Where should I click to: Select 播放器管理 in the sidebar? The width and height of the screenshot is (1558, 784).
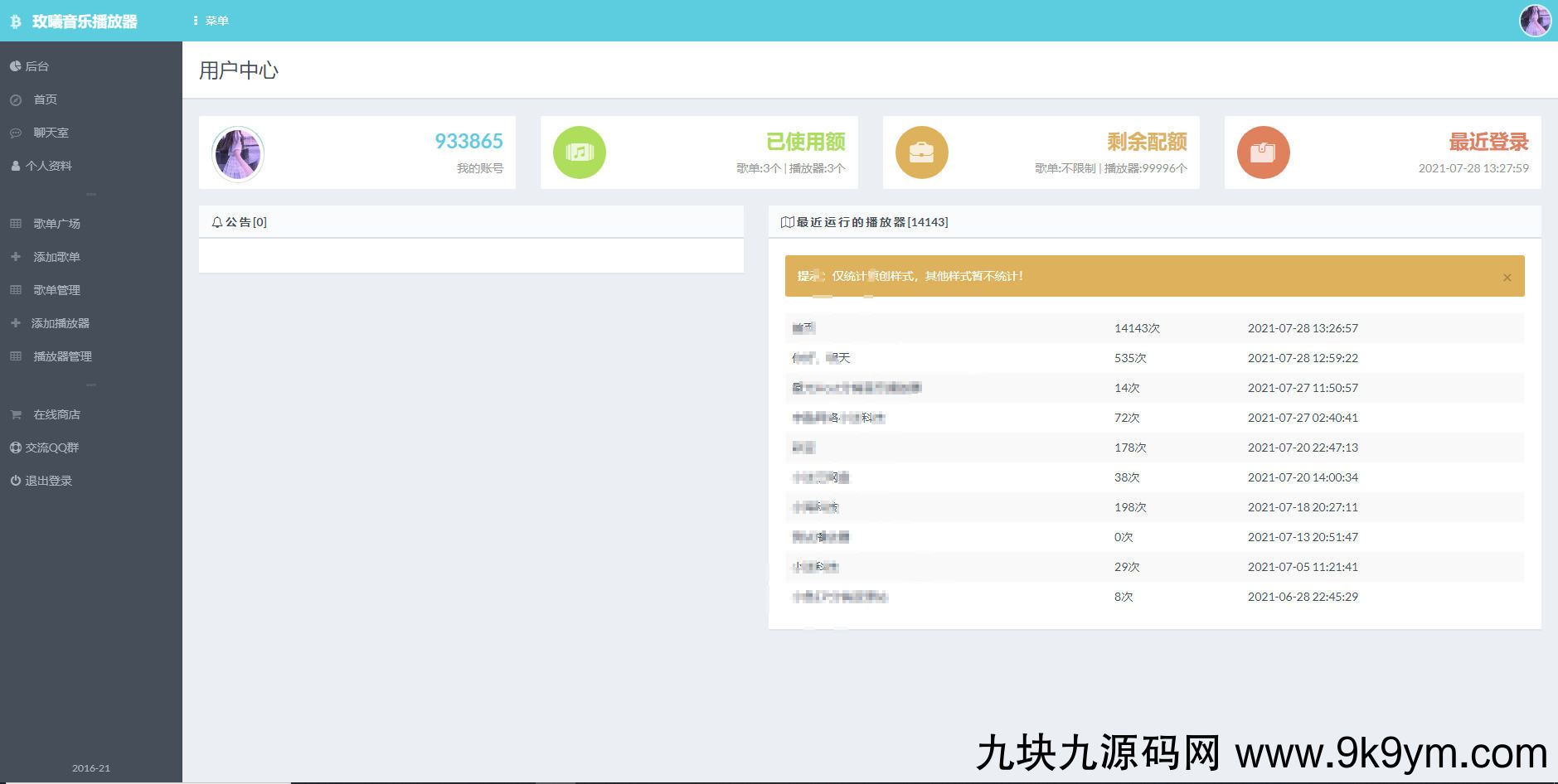coord(62,356)
